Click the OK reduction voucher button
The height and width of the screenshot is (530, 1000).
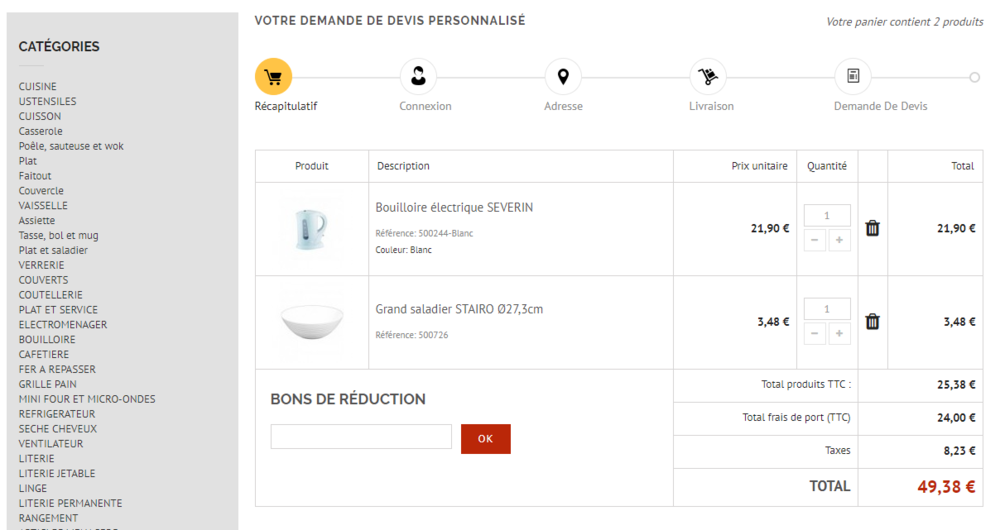pos(485,438)
